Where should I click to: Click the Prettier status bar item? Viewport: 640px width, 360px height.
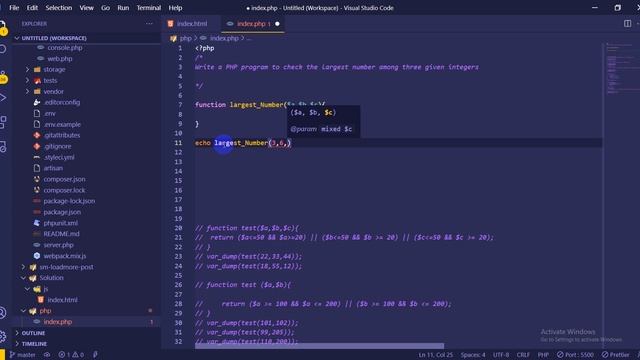(x=616, y=355)
